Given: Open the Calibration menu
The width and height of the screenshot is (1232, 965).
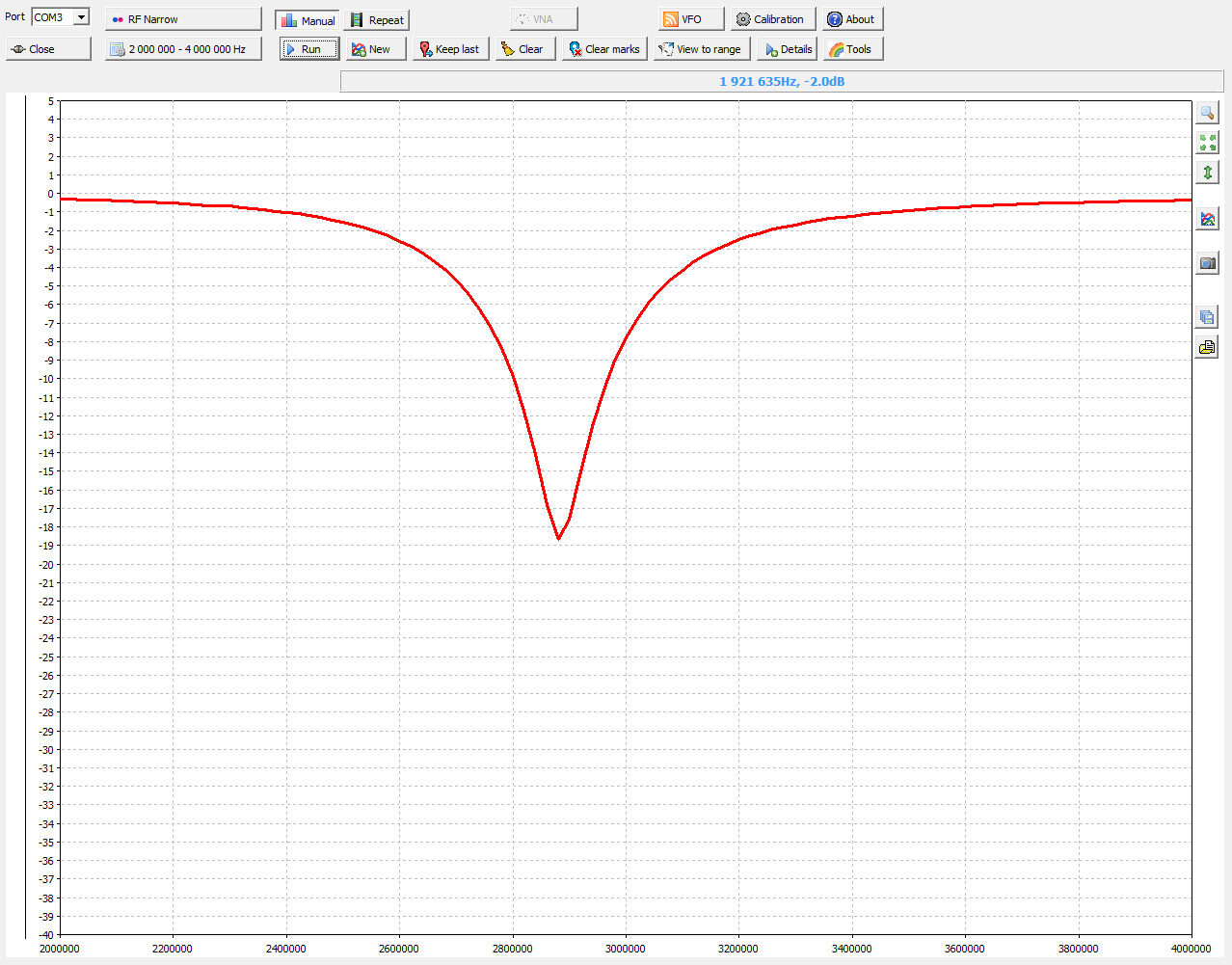Looking at the screenshot, I should 773,19.
